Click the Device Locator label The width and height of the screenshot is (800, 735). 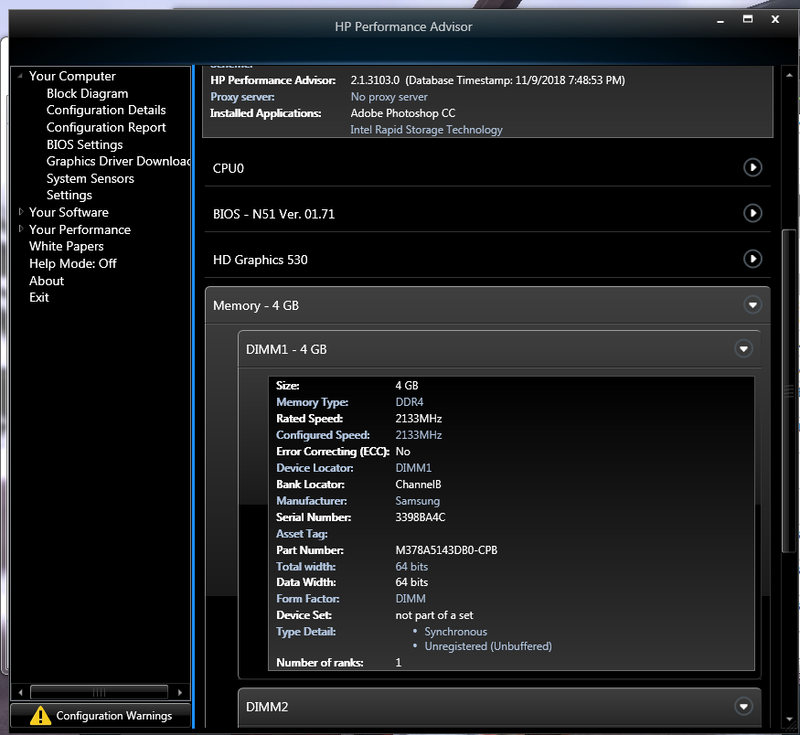pos(315,468)
